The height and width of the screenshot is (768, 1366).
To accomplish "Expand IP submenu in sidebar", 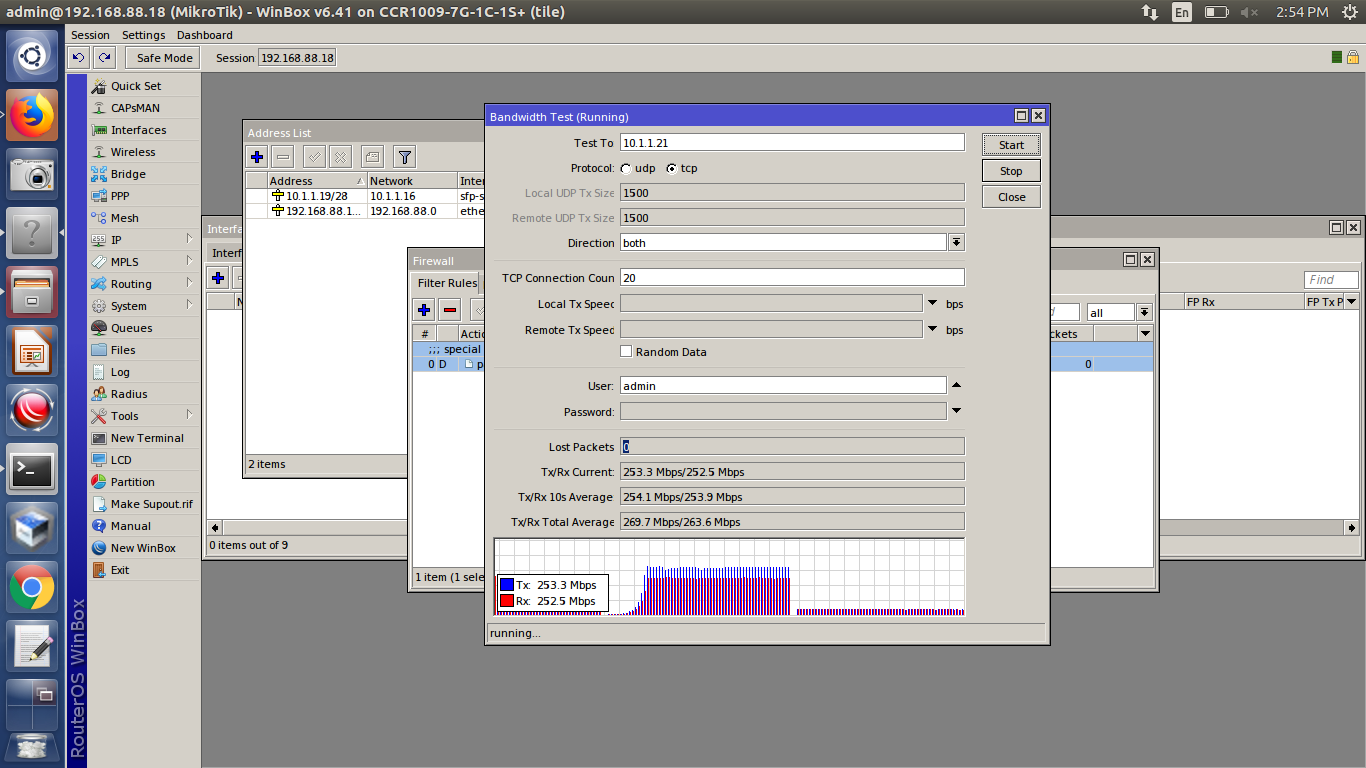I will point(190,240).
